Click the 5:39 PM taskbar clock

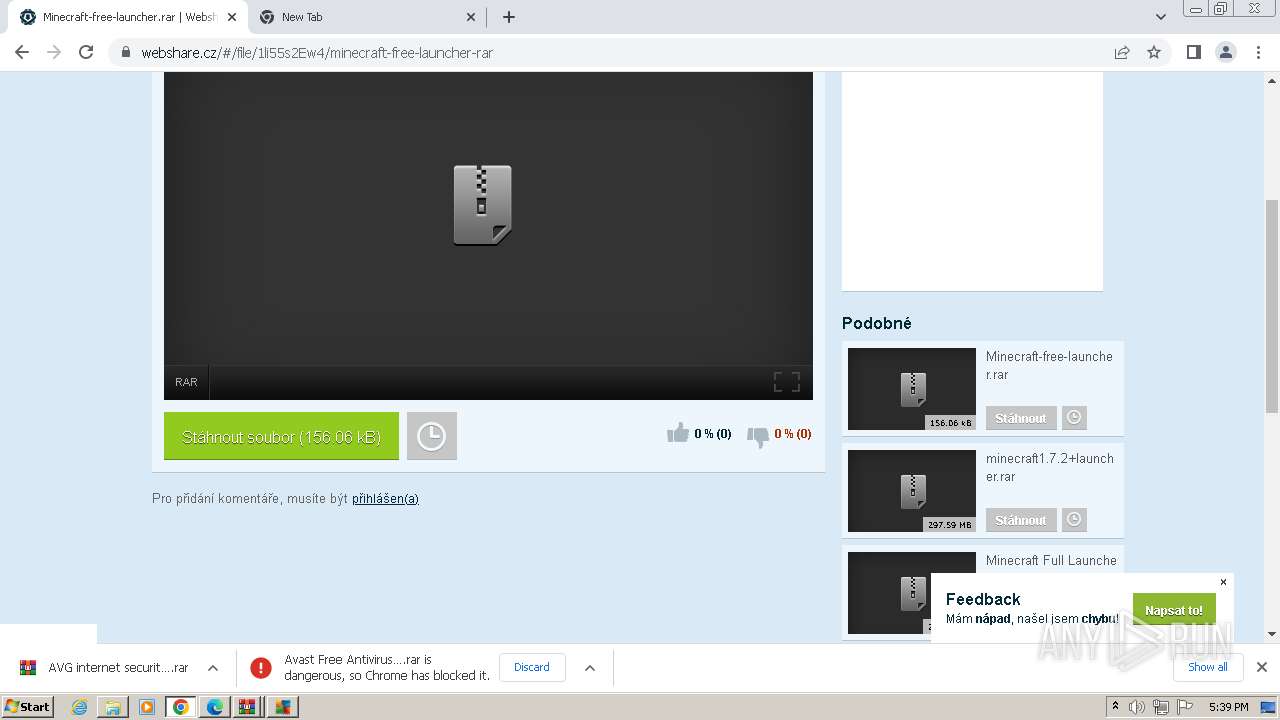click(1228, 707)
